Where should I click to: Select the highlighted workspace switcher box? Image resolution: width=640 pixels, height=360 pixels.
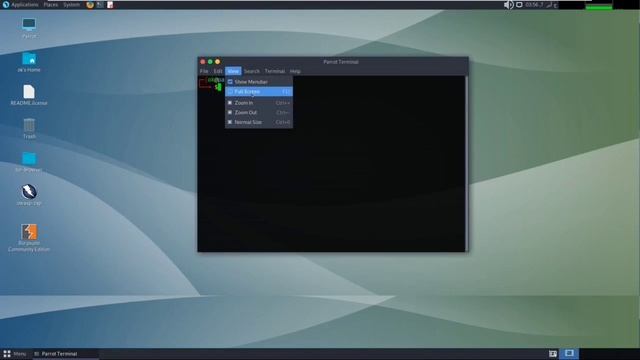[x=569, y=353]
